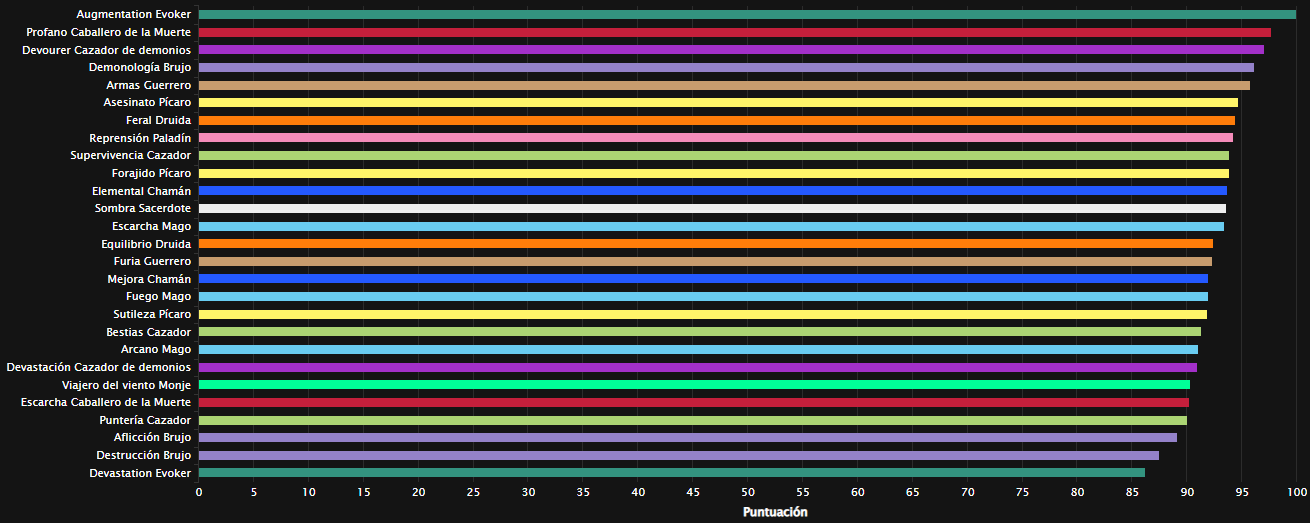1310x523 pixels.
Task: Click the white Sombra Sacerdote bar
Action: [x=711, y=209]
